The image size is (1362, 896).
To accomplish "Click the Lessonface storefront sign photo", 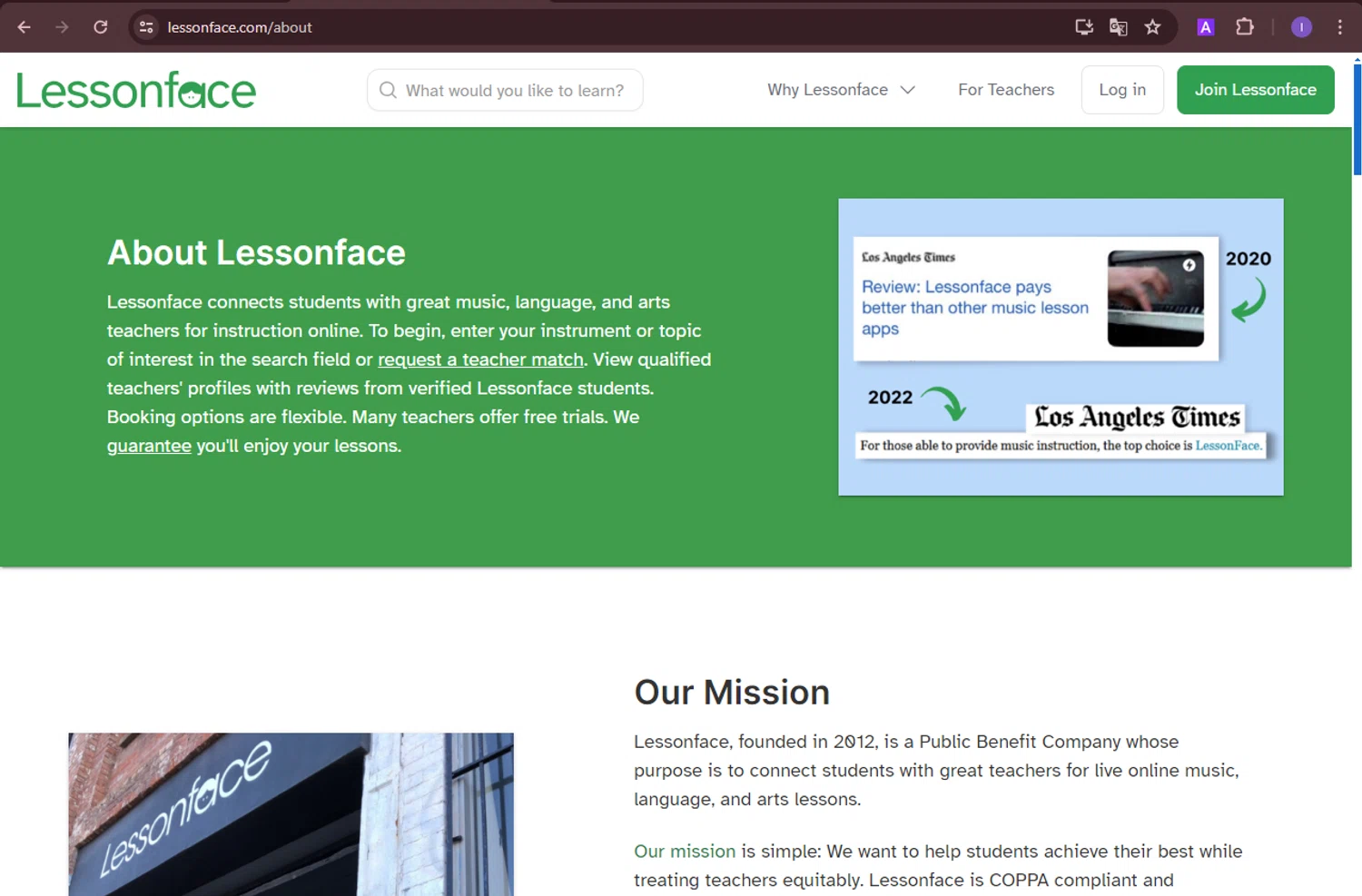I will [x=291, y=814].
